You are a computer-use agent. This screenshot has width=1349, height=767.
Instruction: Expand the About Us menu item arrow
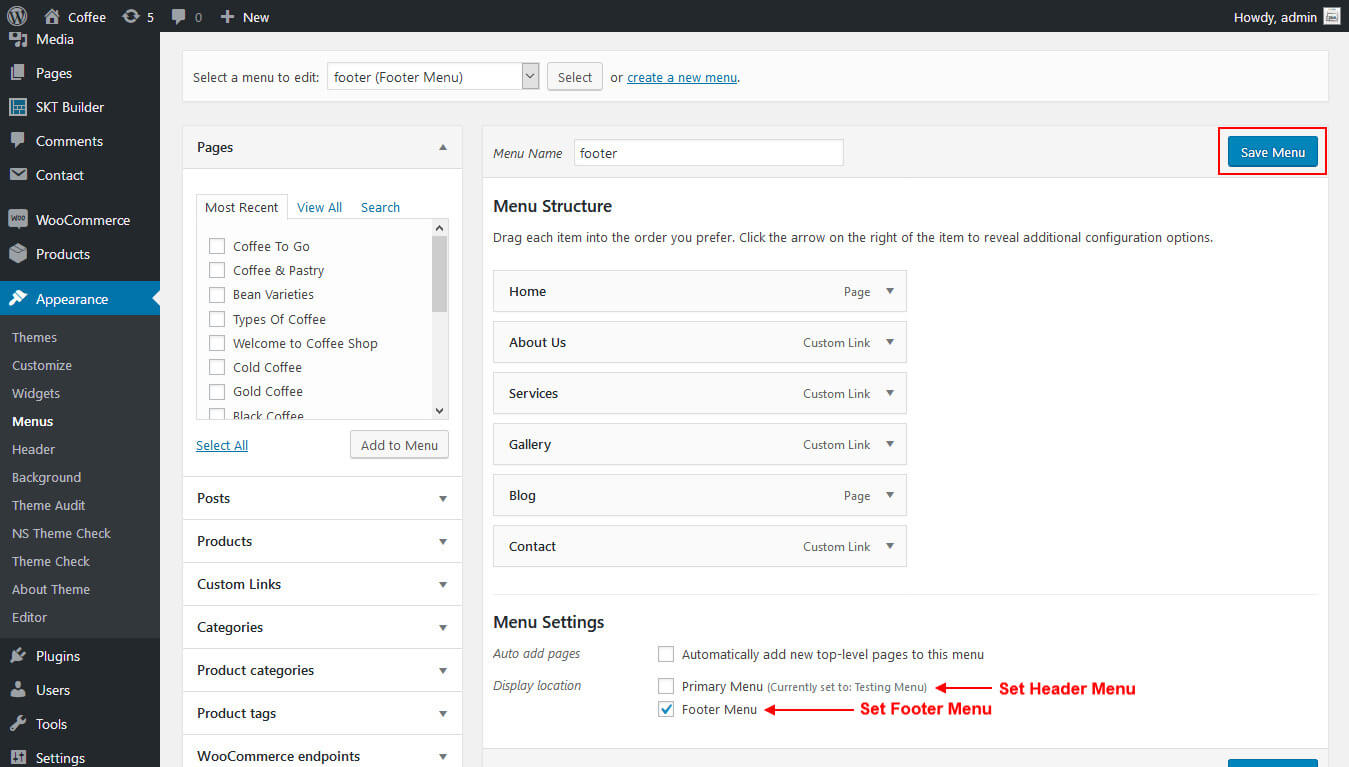coord(890,342)
